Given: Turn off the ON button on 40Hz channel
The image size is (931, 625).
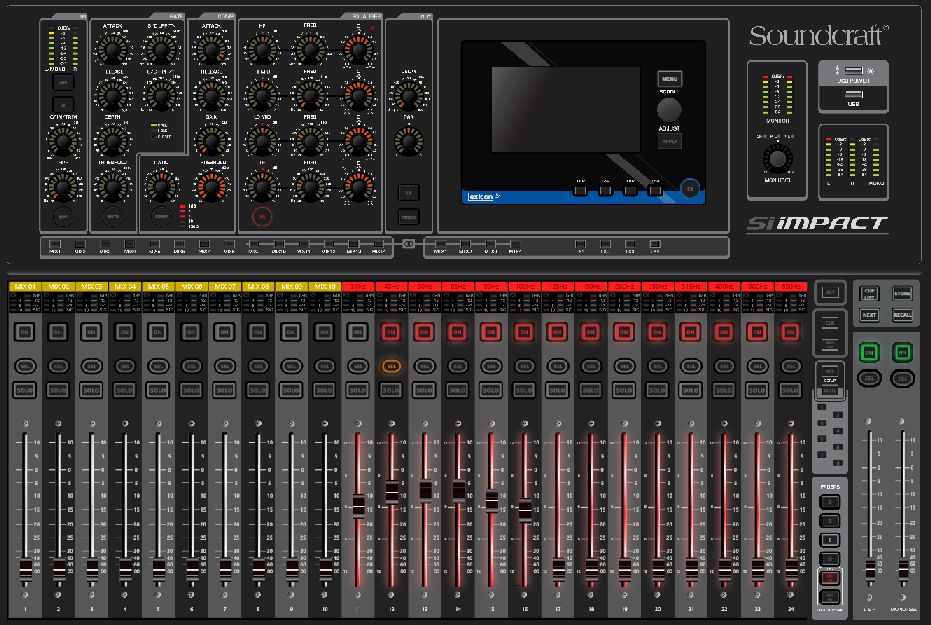Looking at the screenshot, I should click(x=391, y=332).
